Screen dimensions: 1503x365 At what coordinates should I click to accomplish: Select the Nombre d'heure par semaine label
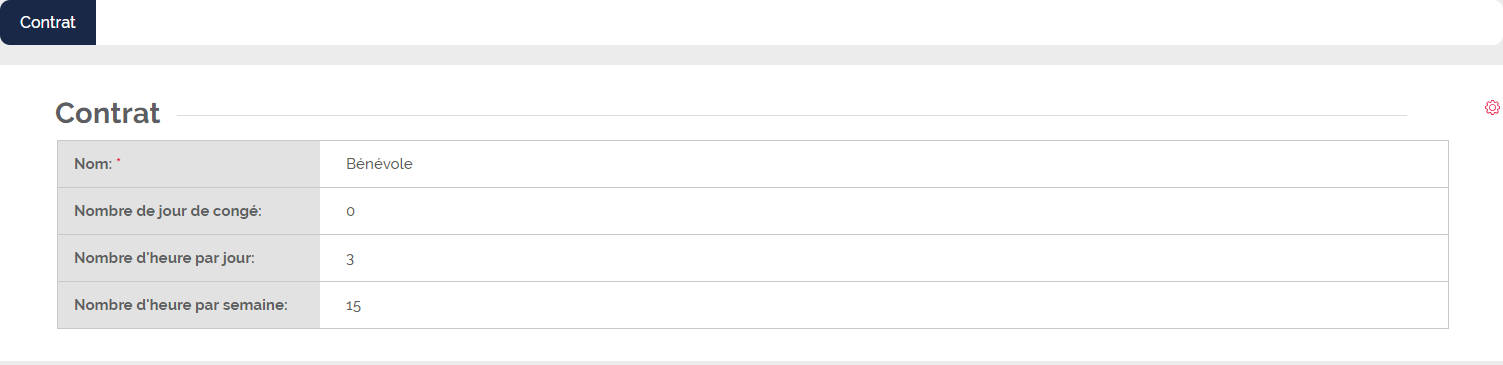click(x=181, y=305)
